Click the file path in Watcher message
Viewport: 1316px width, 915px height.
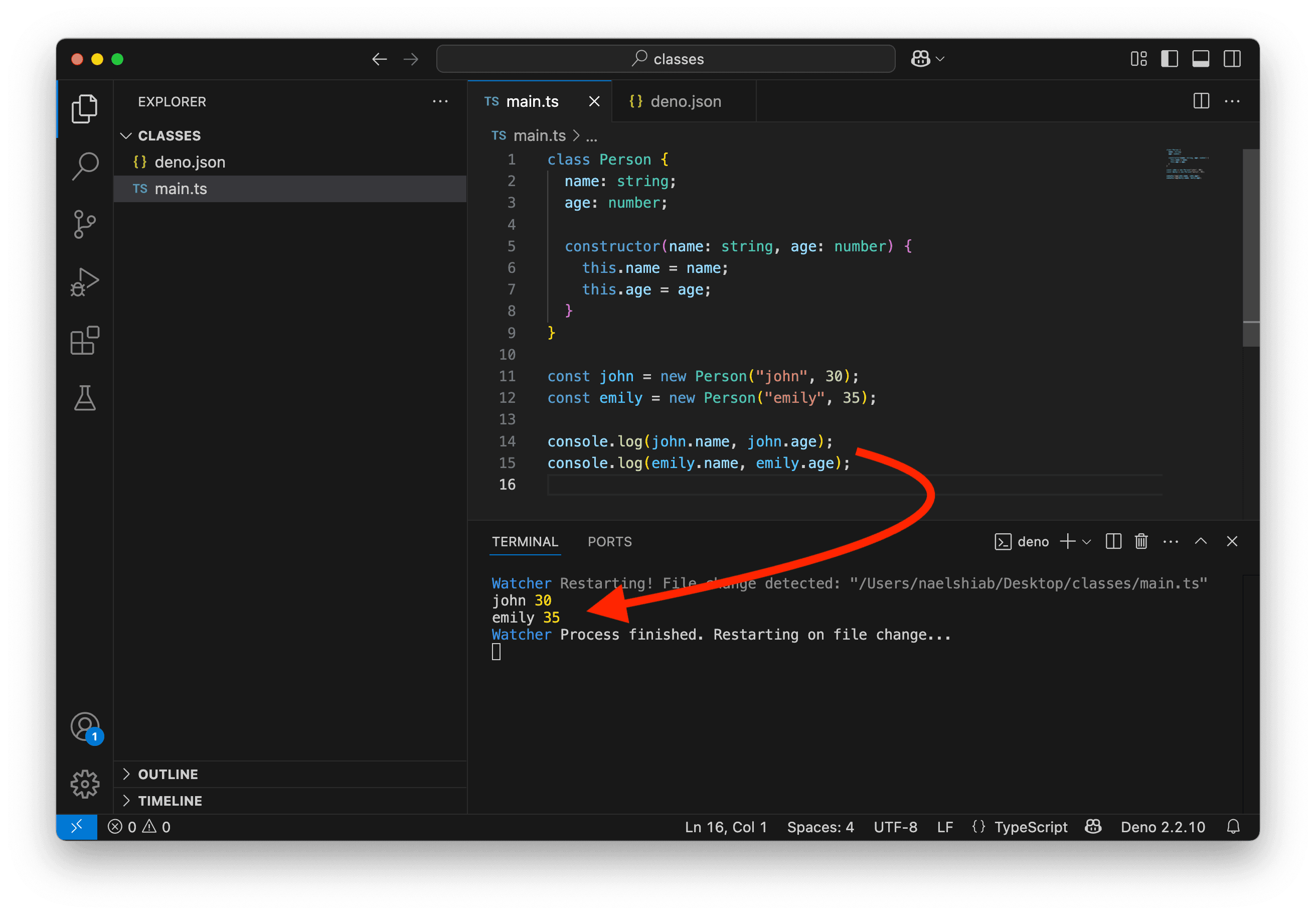click(x=1028, y=583)
